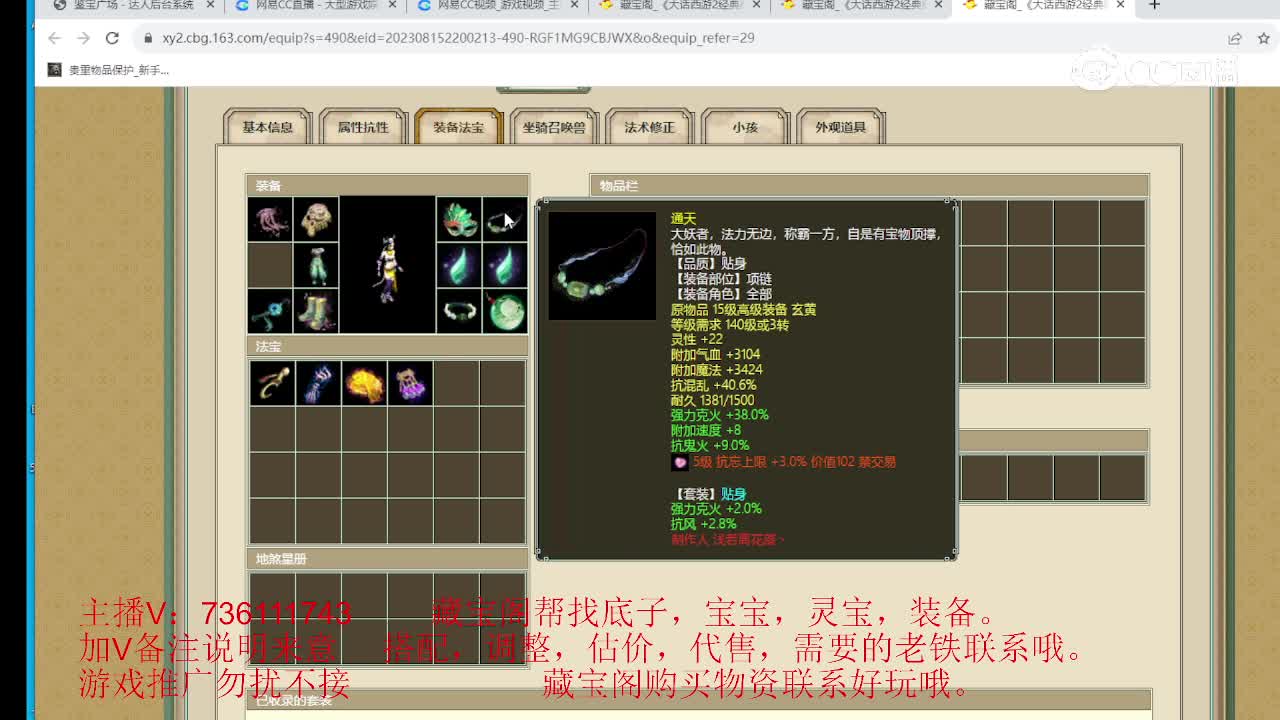Open the 贵重物品保护 bookmark
Image resolution: width=1280 pixels, height=720 pixels.
(109, 70)
